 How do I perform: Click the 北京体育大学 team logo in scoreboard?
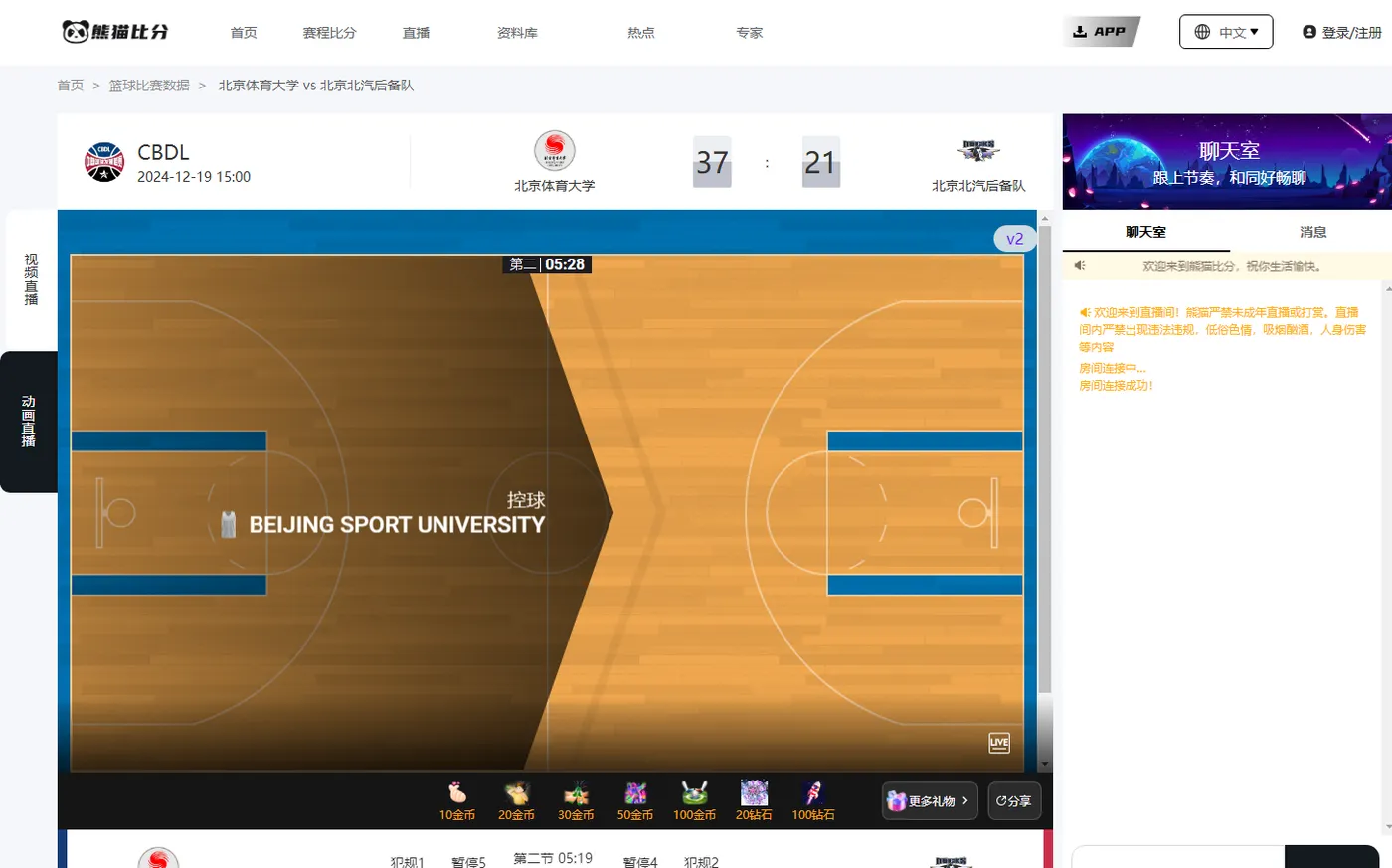(x=555, y=151)
